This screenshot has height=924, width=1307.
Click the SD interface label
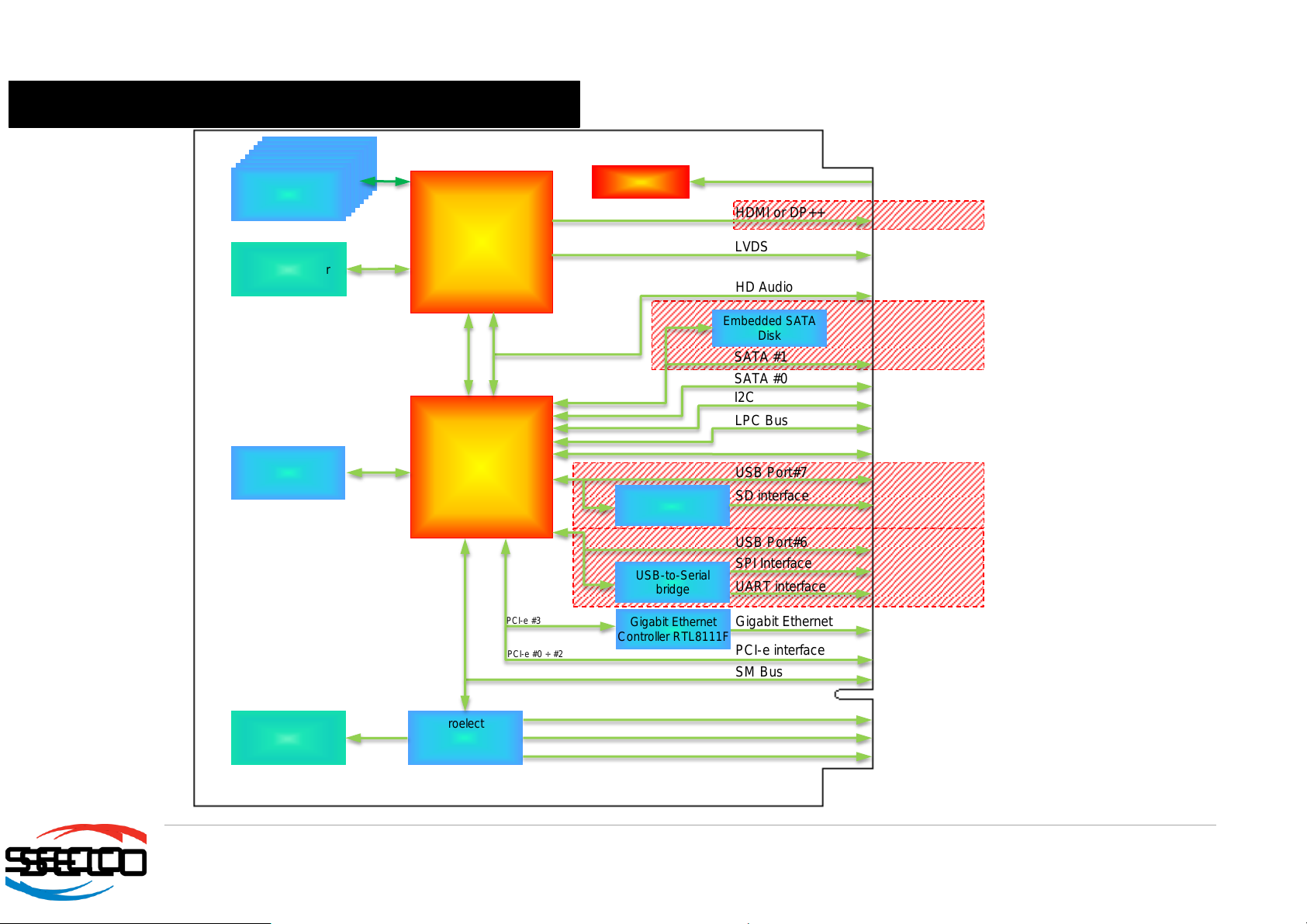[x=772, y=496]
